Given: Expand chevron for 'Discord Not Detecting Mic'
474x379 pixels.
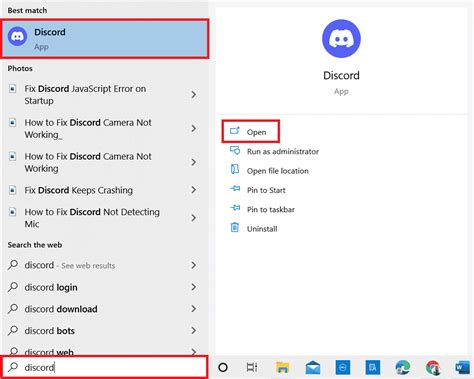Looking at the screenshot, I should coord(193,218).
